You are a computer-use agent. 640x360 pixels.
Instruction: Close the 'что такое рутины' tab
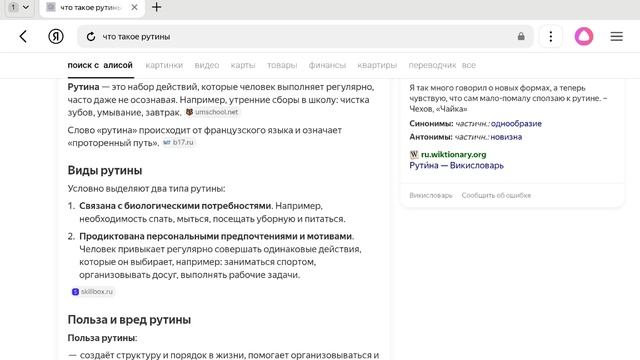(x=134, y=7)
